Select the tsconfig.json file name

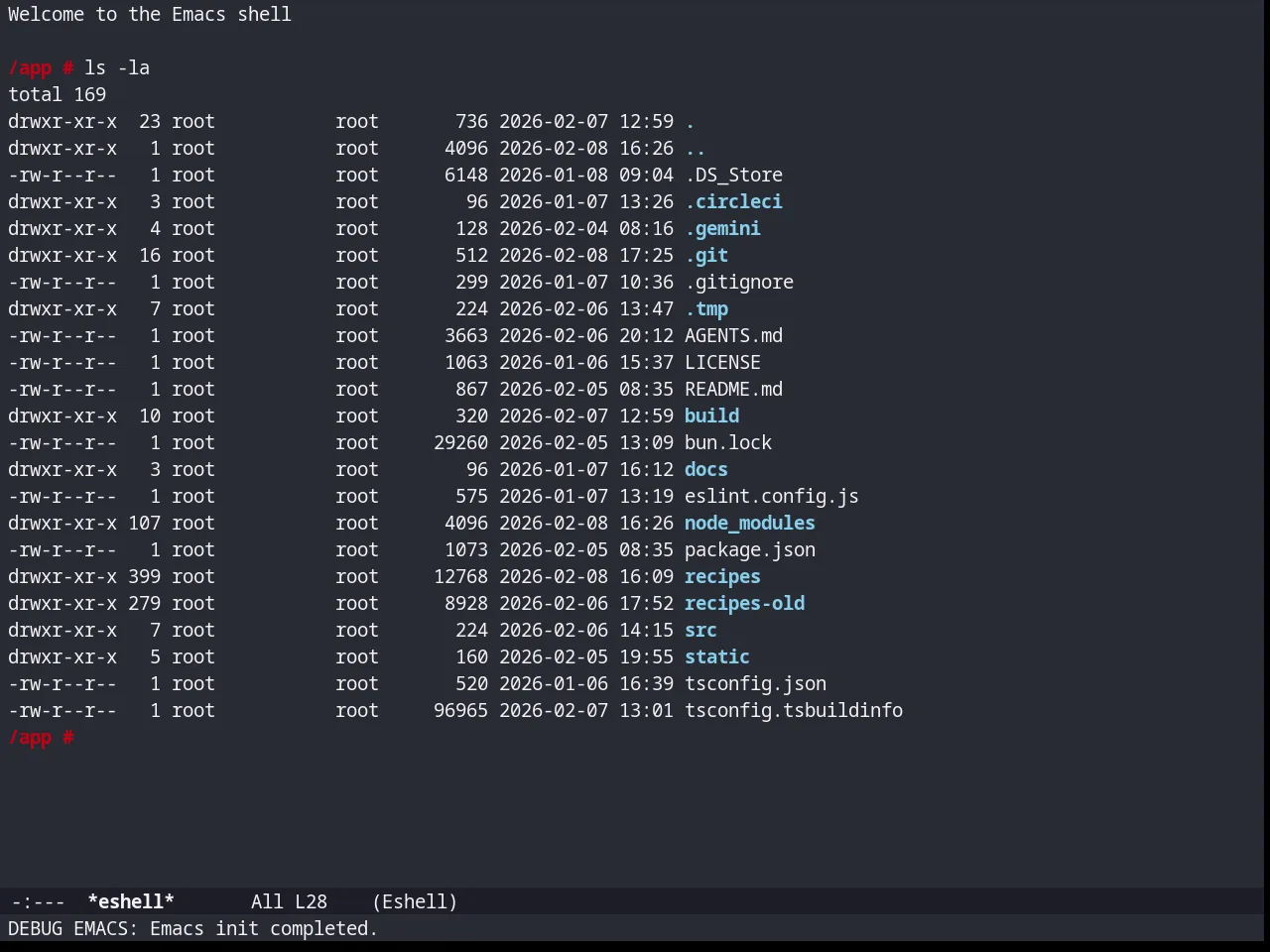[x=755, y=683]
